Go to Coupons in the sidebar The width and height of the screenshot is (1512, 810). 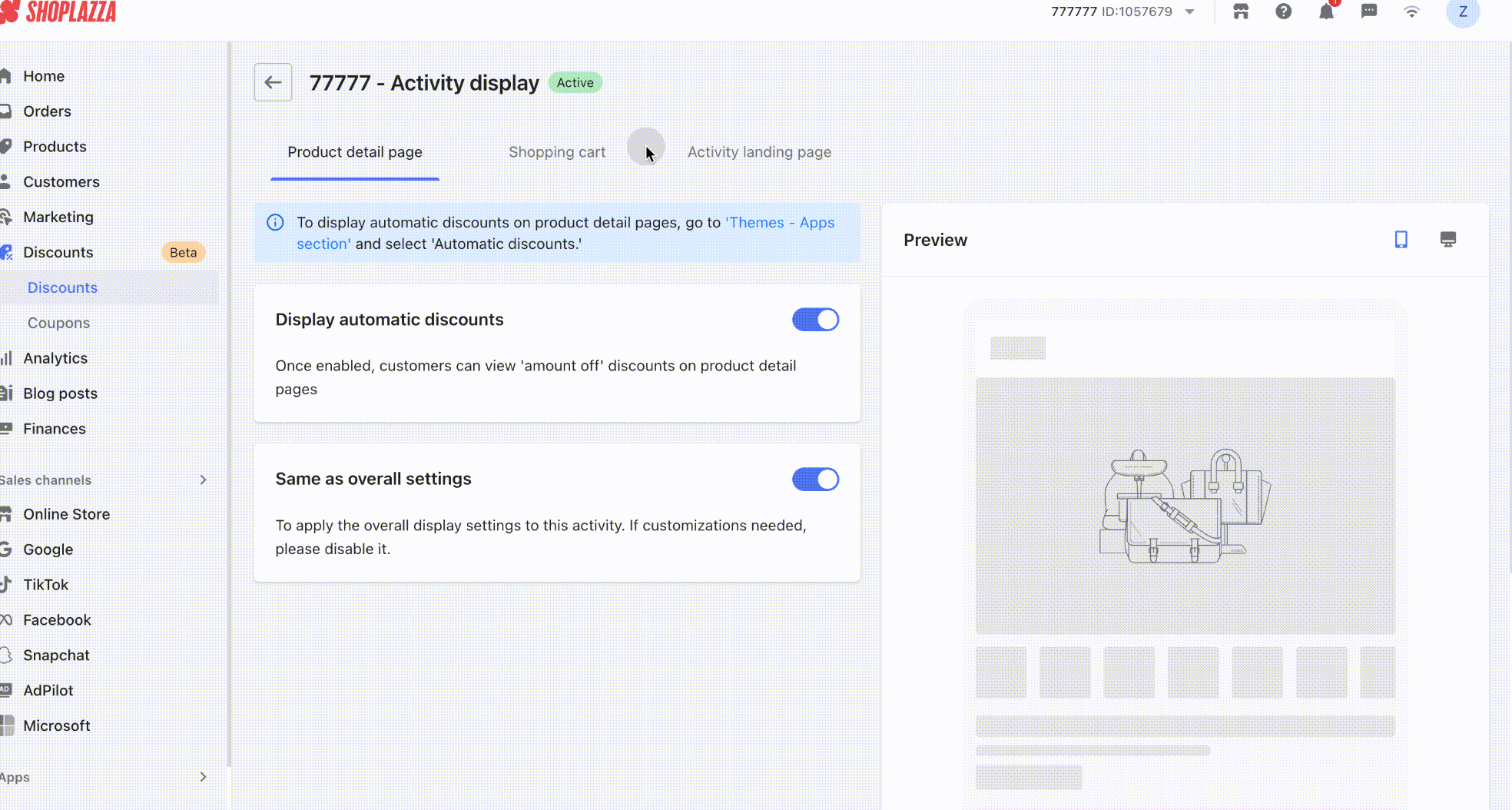[59, 323]
